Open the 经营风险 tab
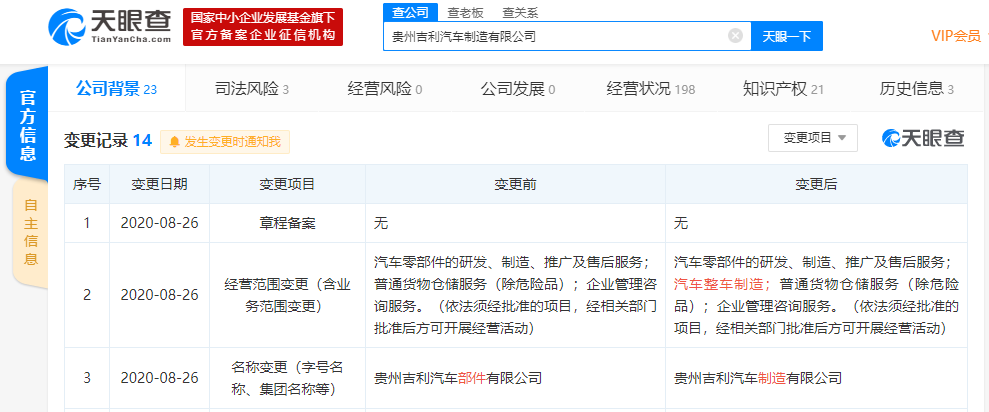Viewport: 989px width, 412px height. click(384, 89)
